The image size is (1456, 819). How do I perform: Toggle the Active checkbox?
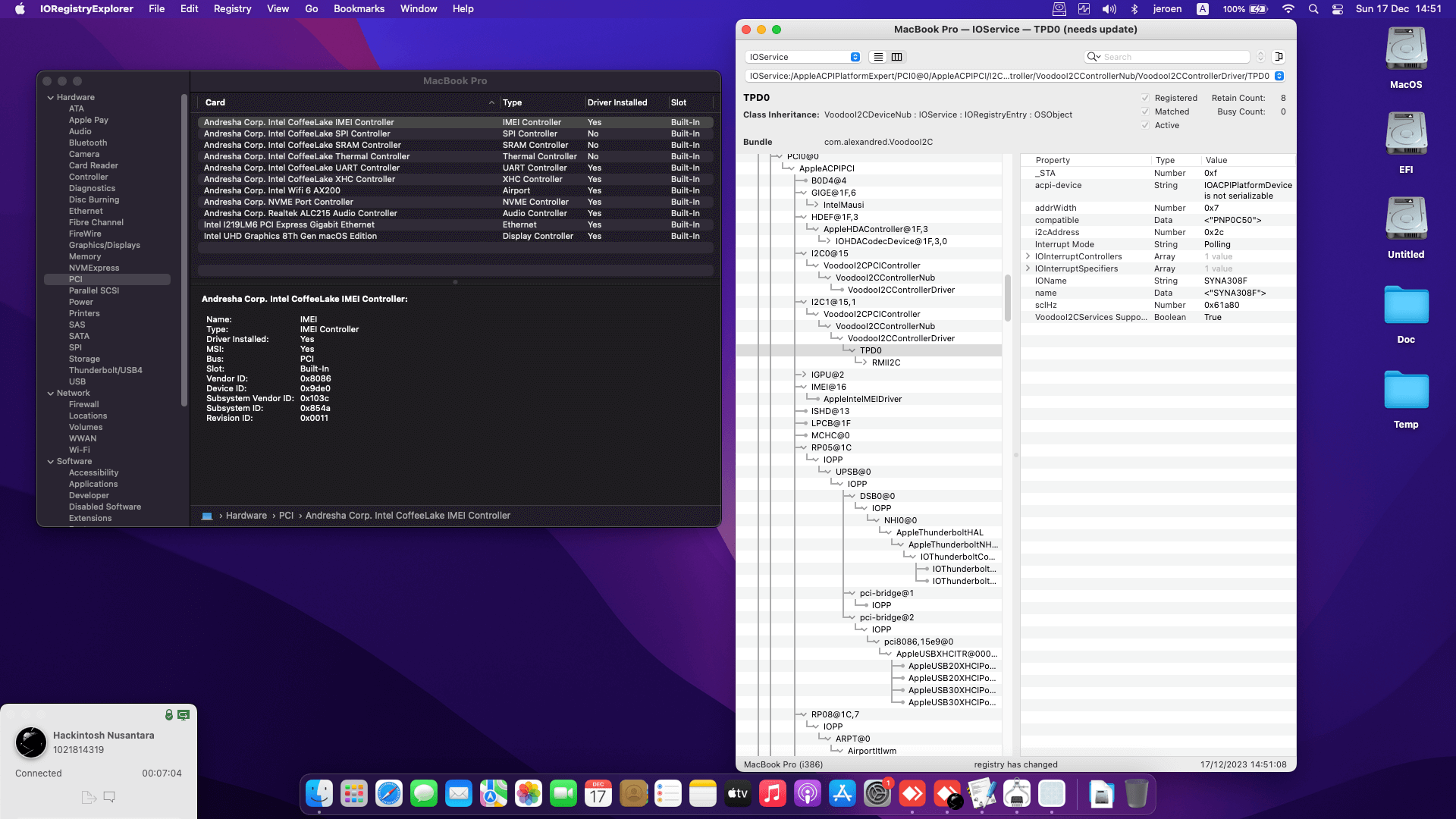1145,125
